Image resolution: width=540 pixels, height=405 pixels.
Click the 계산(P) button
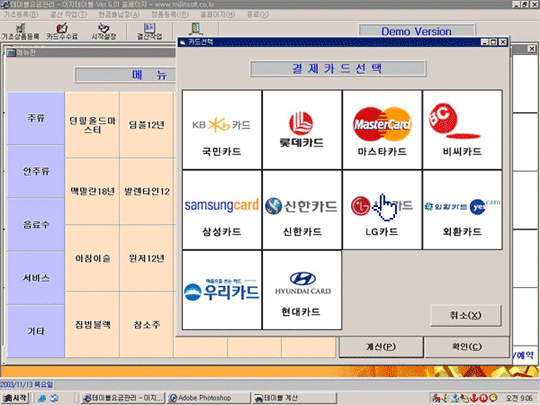381,347
